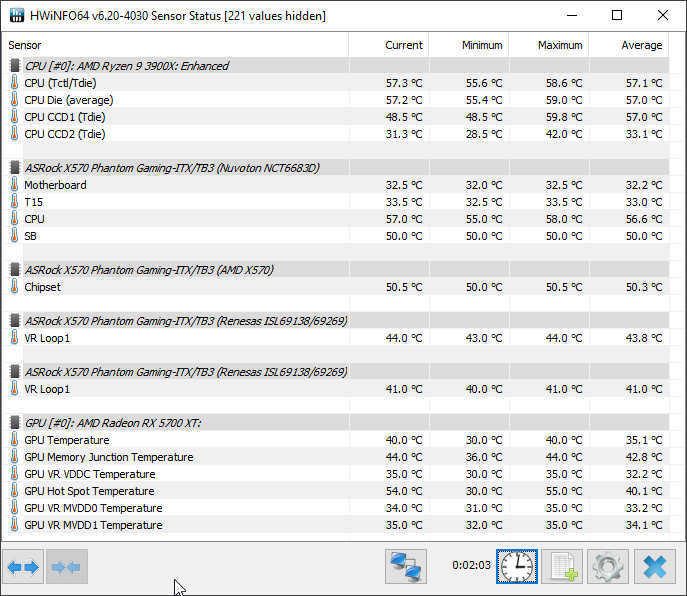Click thermometer icon beside GPU VR MVDD1 Temperature
The width and height of the screenshot is (687, 596).
click(x=14, y=525)
